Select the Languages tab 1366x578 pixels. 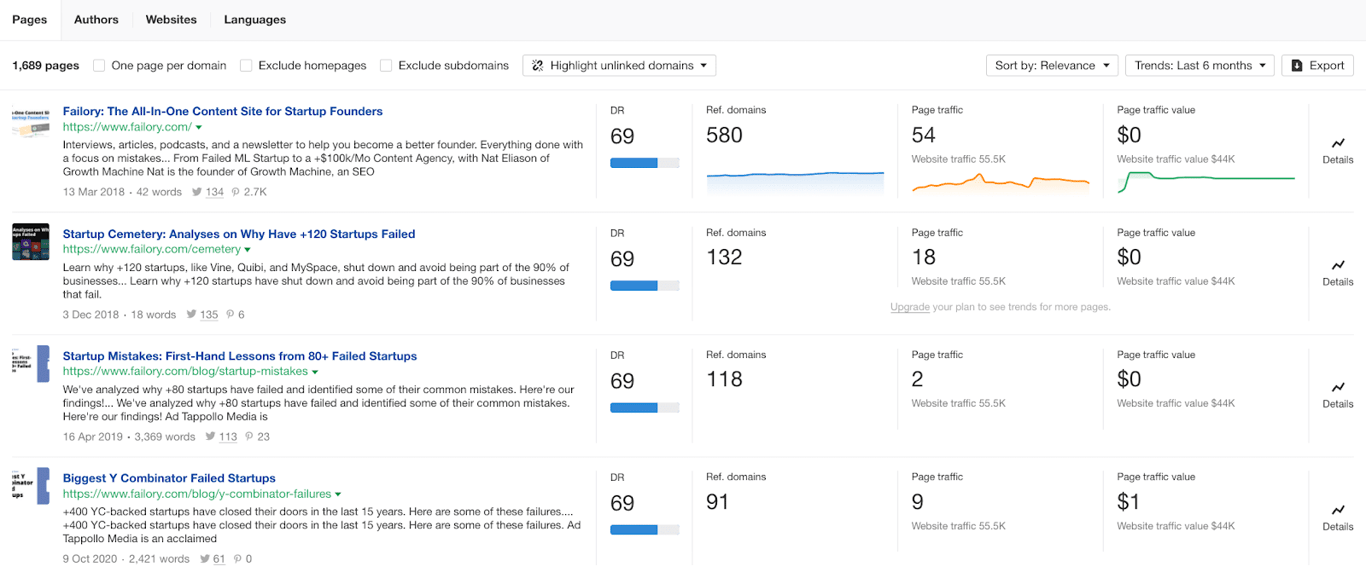coord(254,20)
